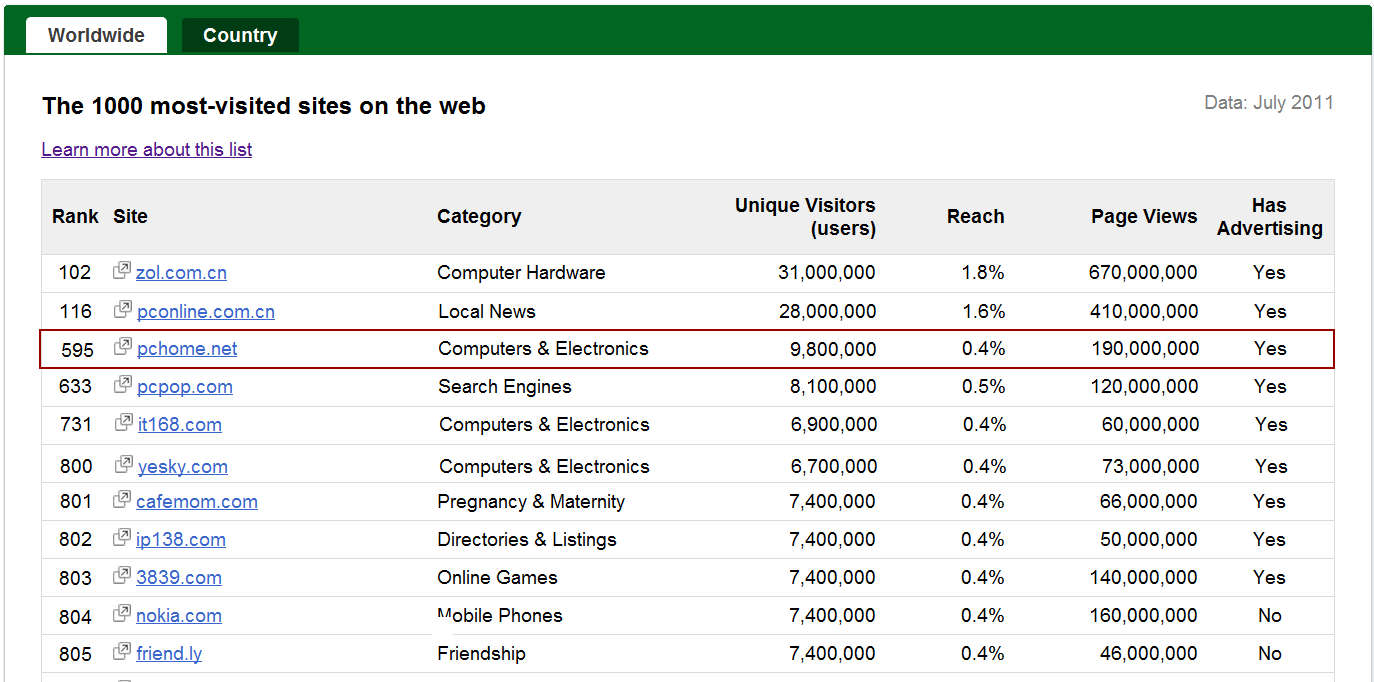Open external link icon beside 3839.com
Image resolution: width=1374 pixels, height=682 pixels.
pos(122,576)
